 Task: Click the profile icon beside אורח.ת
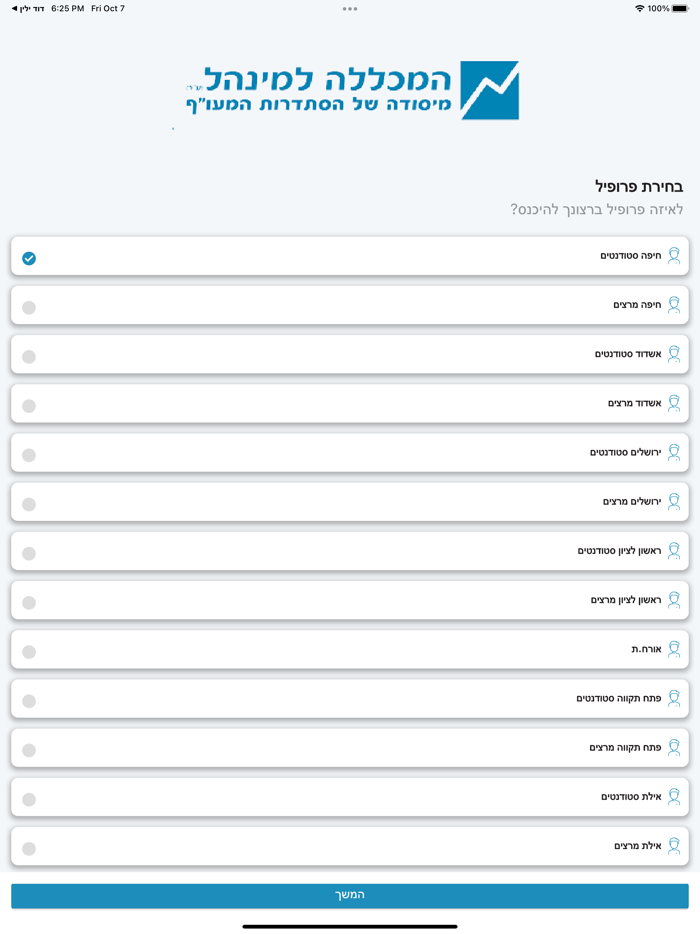[x=674, y=649]
